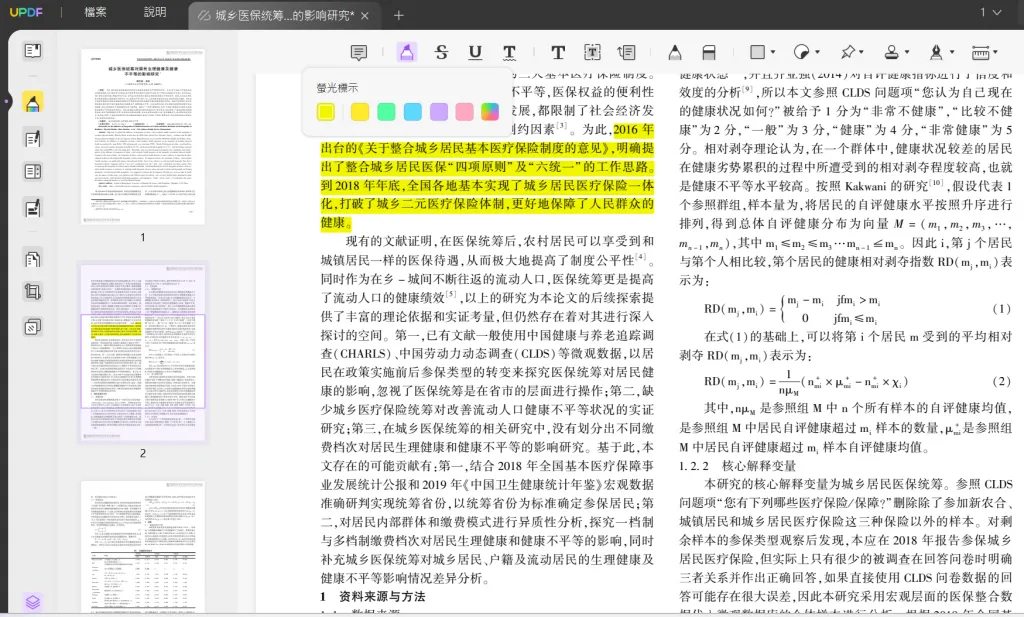This screenshot has width=1024, height=617.
Task: Click the yellow highlighted paragraph starting 2016 年
Action: pyautogui.click(x=487, y=176)
